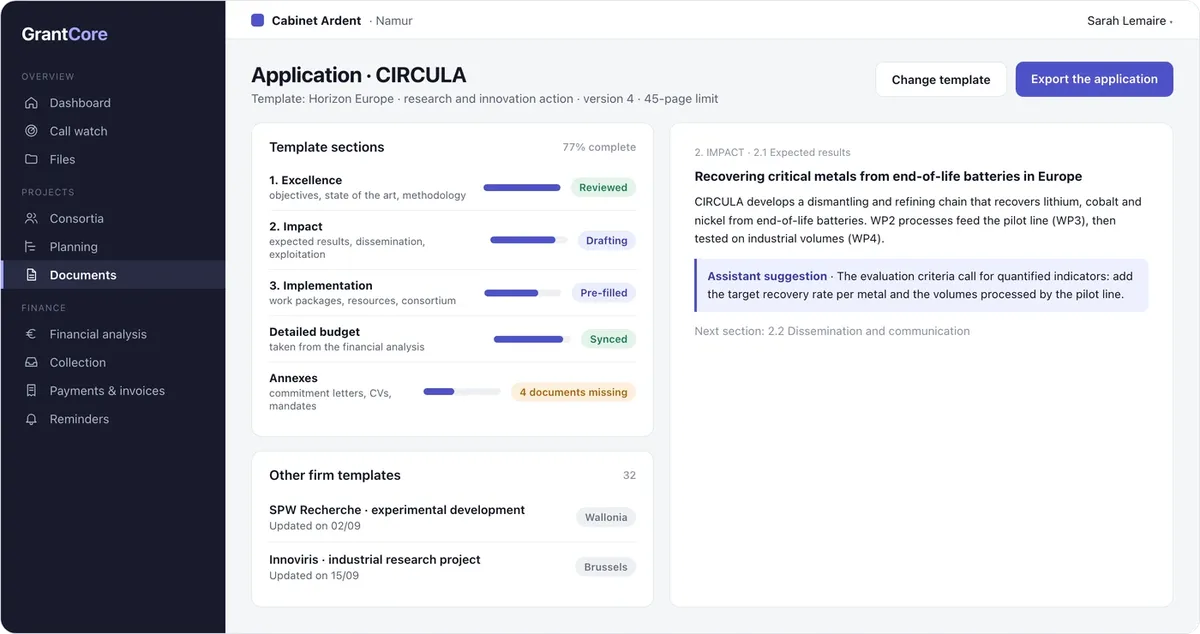Click the Wallonia tag
Image resolution: width=1200 pixels, height=634 pixels.
click(606, 517)
